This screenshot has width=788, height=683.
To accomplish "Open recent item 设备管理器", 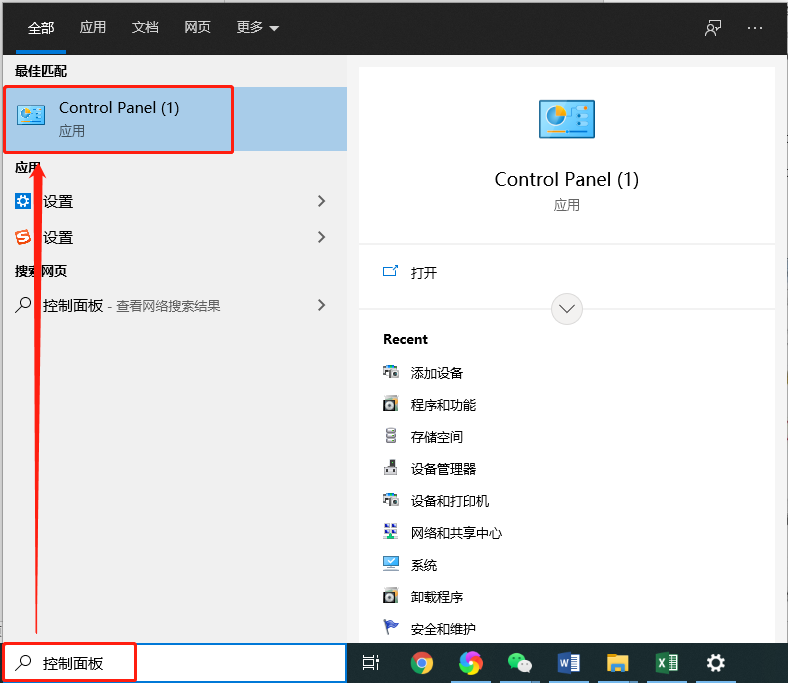I will coord(443,469).
